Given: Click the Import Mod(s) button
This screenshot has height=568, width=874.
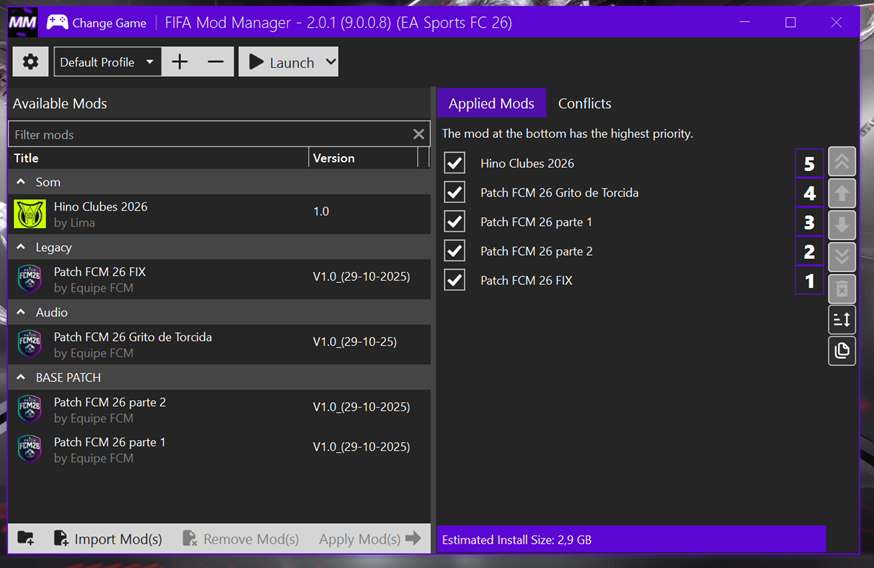Looking at the screenshot, I should 108,539.
